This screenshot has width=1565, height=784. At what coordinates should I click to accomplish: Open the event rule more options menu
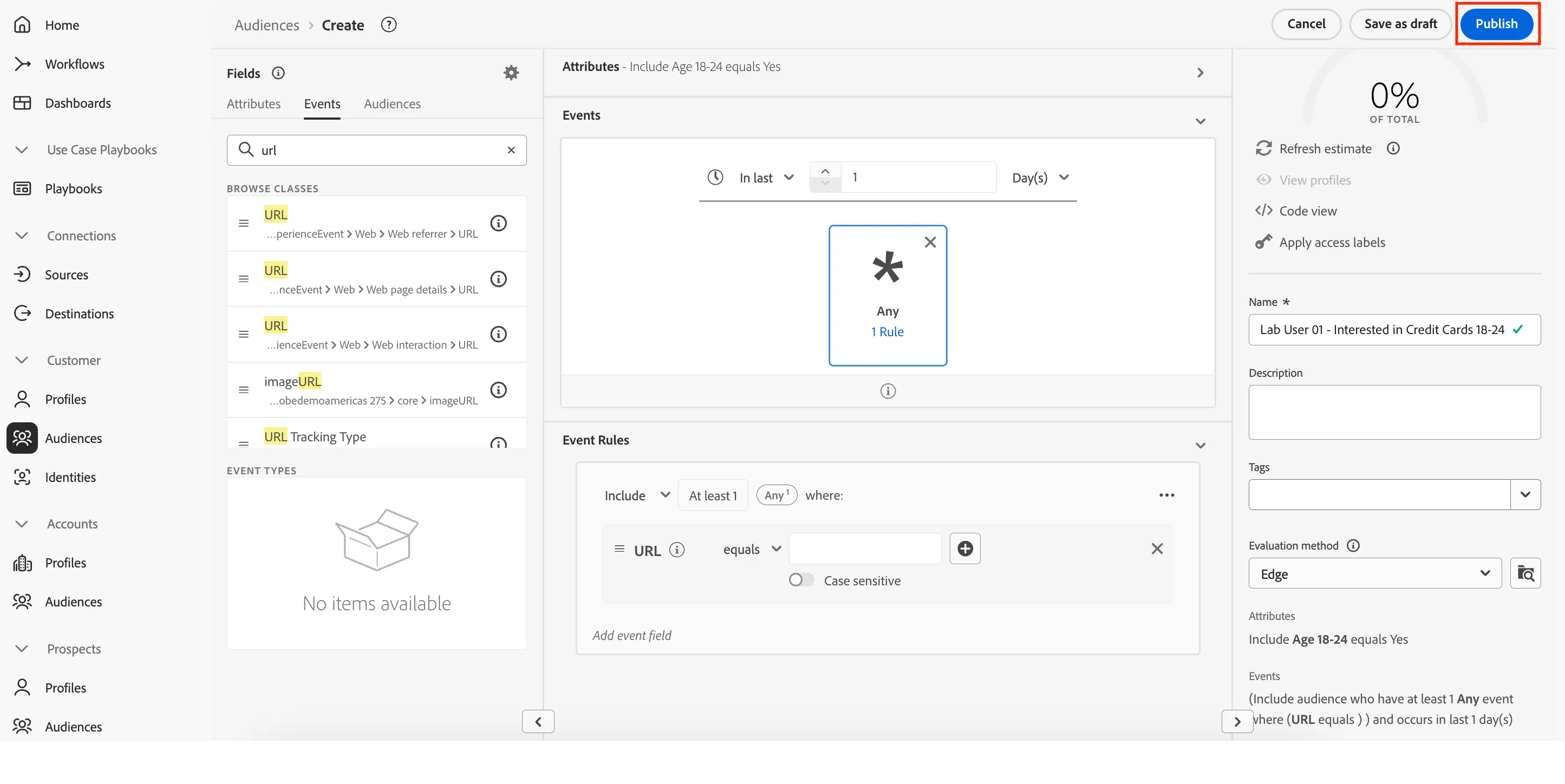tap(1166, 495)
